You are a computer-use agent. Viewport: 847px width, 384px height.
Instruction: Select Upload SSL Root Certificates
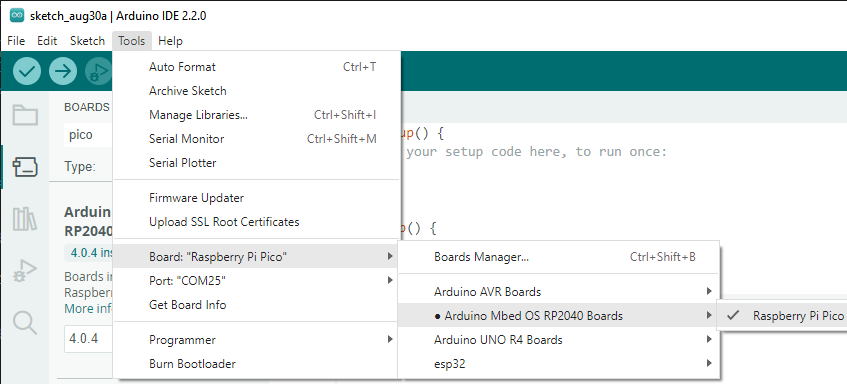257,221
